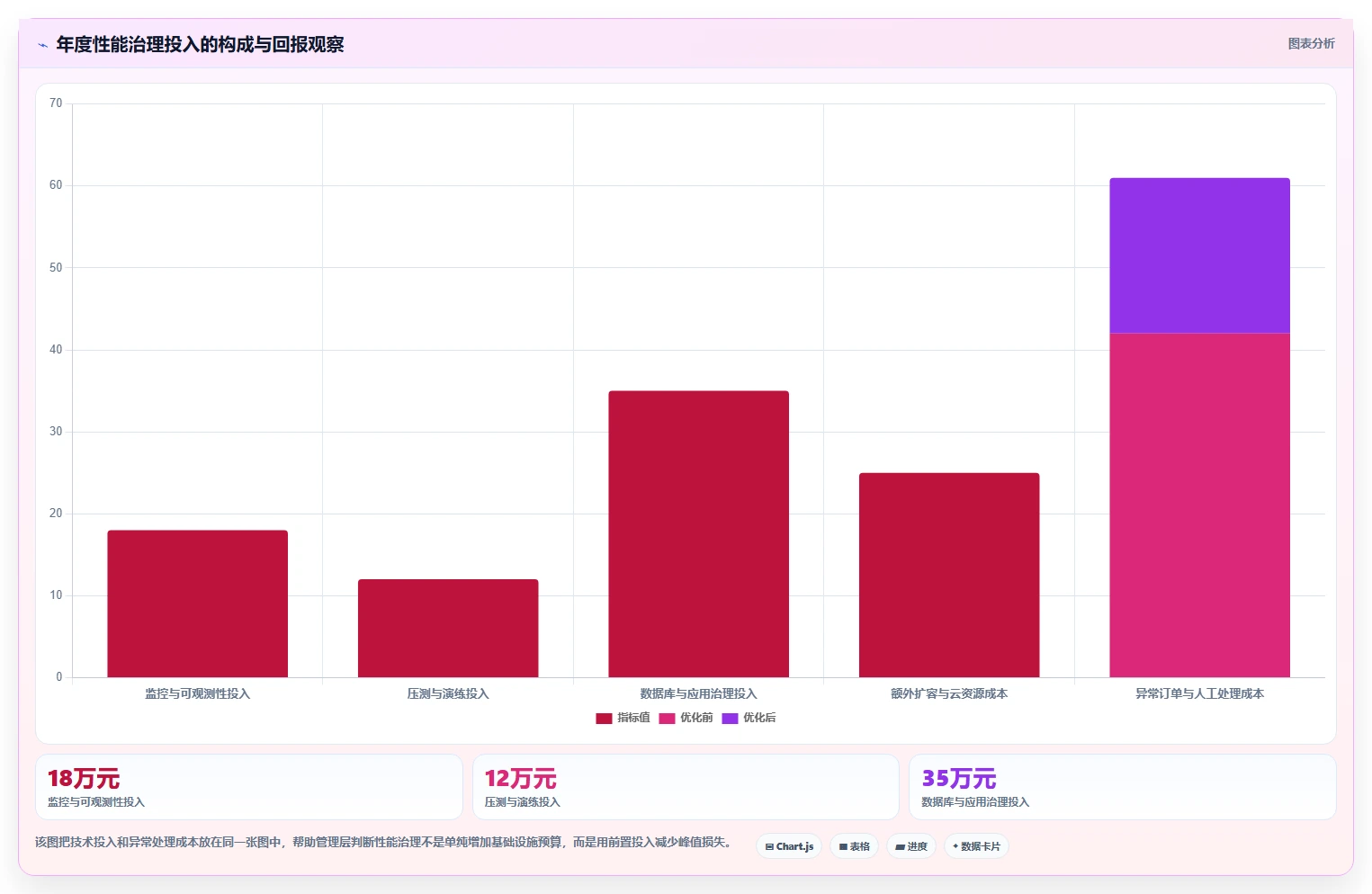The image size is (1372, 894).
Task: Select the 数据卡片 tag chip
Action: [x=976, y=846]
